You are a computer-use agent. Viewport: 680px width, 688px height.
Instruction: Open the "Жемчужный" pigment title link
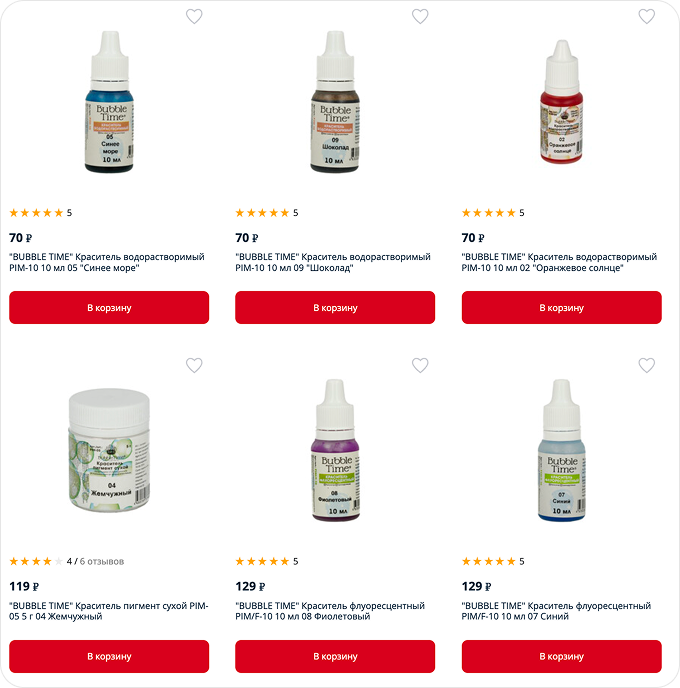(109, 611)
